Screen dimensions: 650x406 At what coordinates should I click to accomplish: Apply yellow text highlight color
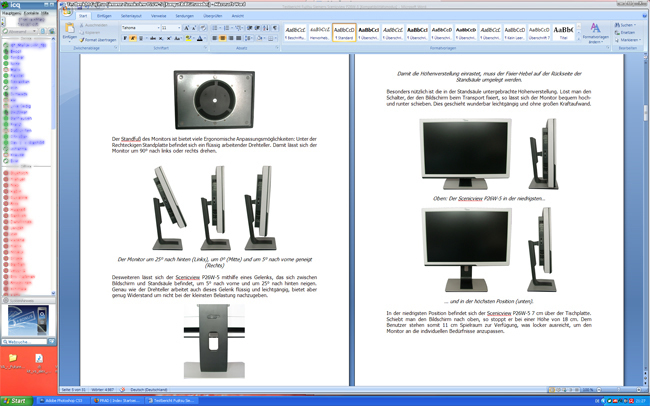coord(189,38)
